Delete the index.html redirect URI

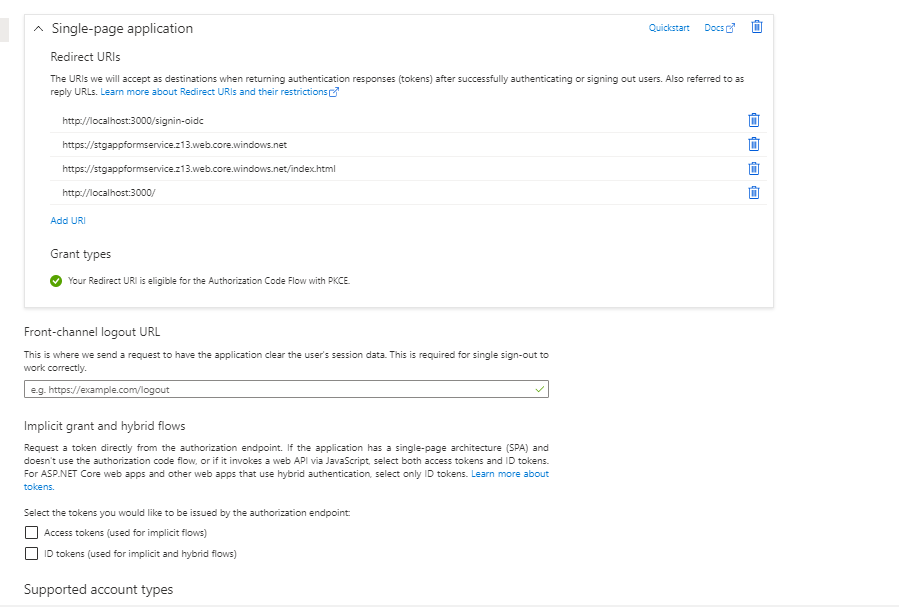tap(754, 169)
